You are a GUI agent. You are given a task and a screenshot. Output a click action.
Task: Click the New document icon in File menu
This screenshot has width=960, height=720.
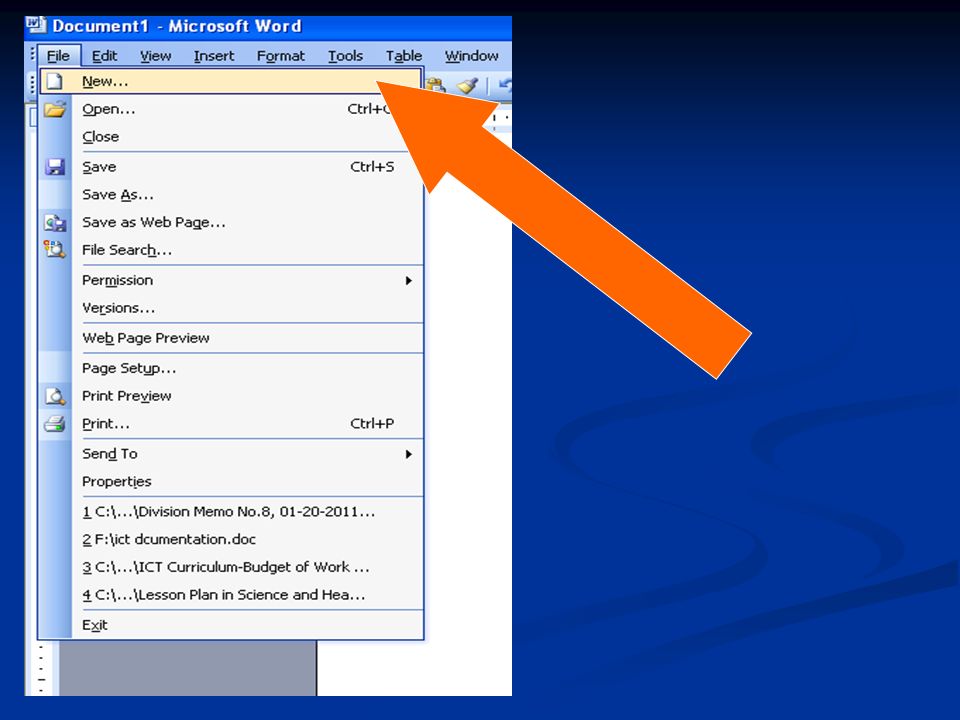54,81
